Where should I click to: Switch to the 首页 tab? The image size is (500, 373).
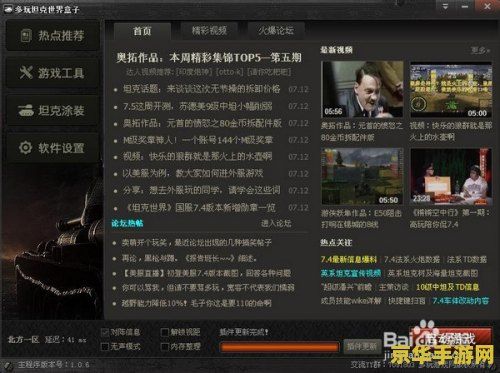[x=143, y=31]
